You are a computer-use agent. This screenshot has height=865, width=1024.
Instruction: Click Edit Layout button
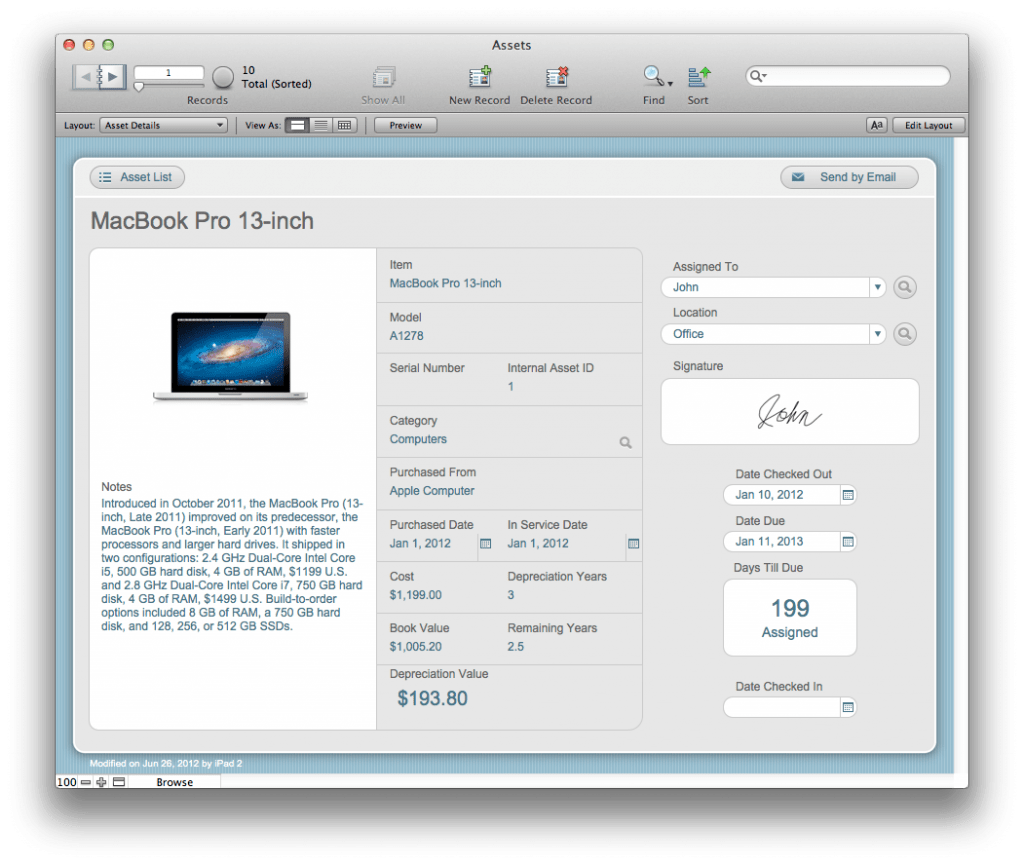[928, 125]
